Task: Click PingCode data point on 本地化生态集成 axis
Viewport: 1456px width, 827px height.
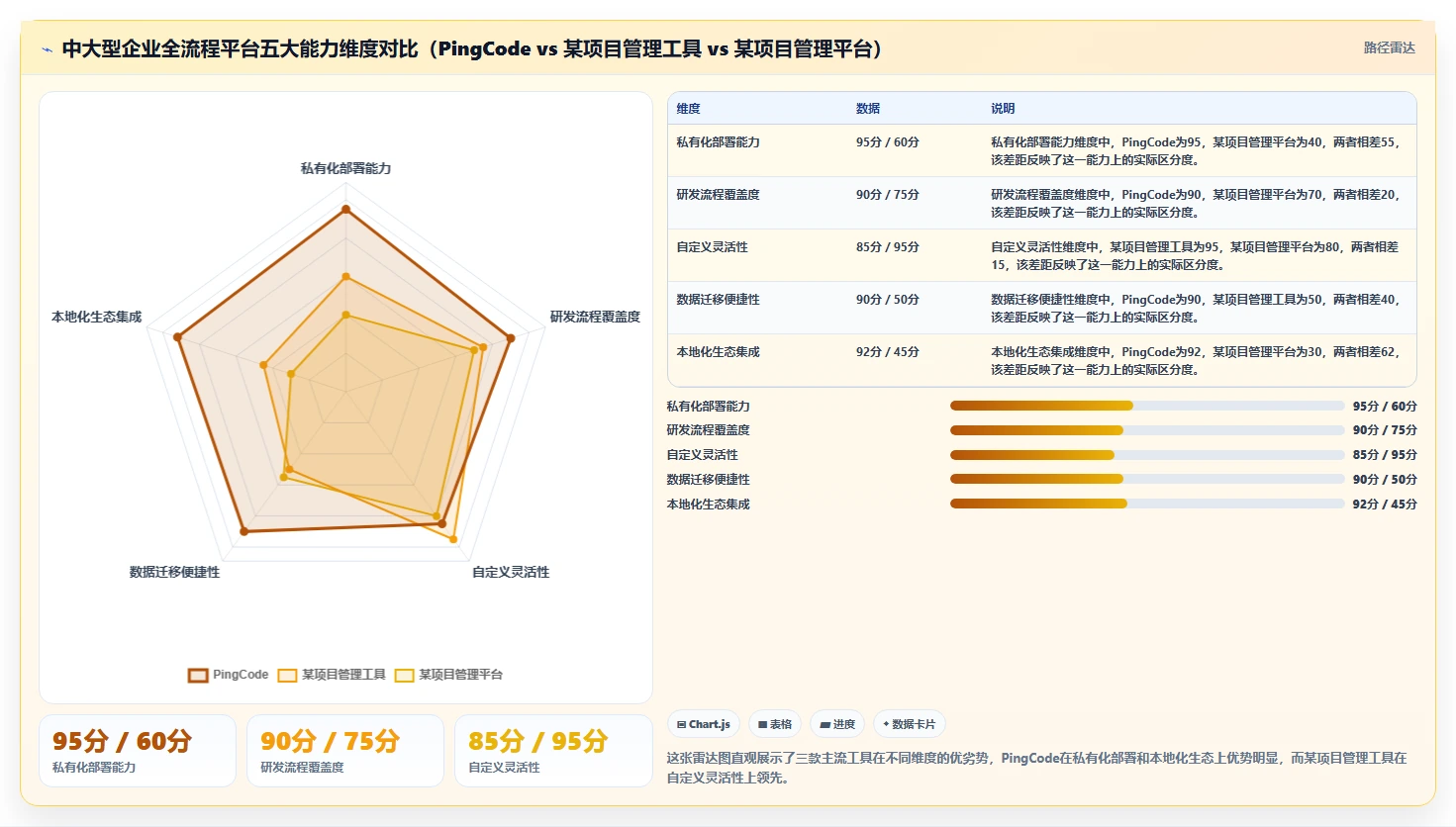Action: click(177, 337)
